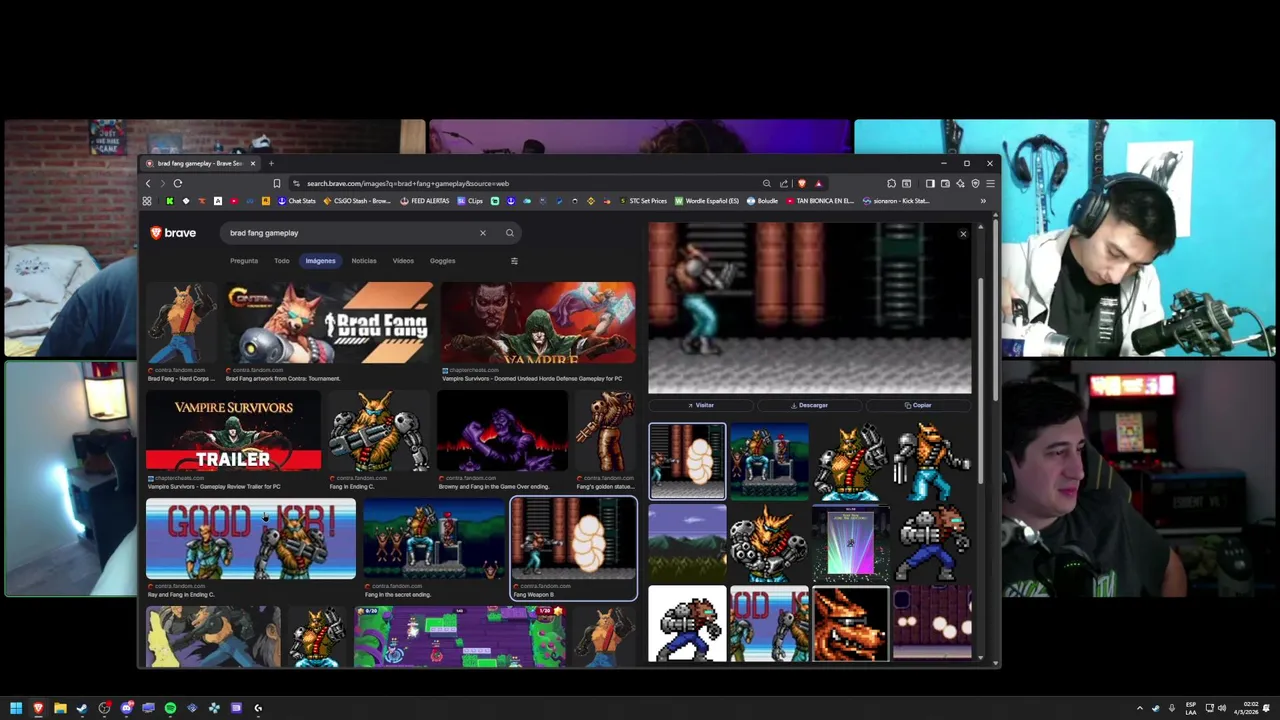Open the Brave hamburger menu
Image resolution: width=1280 pixels, height=720 pixels.
tap(990, 183)
